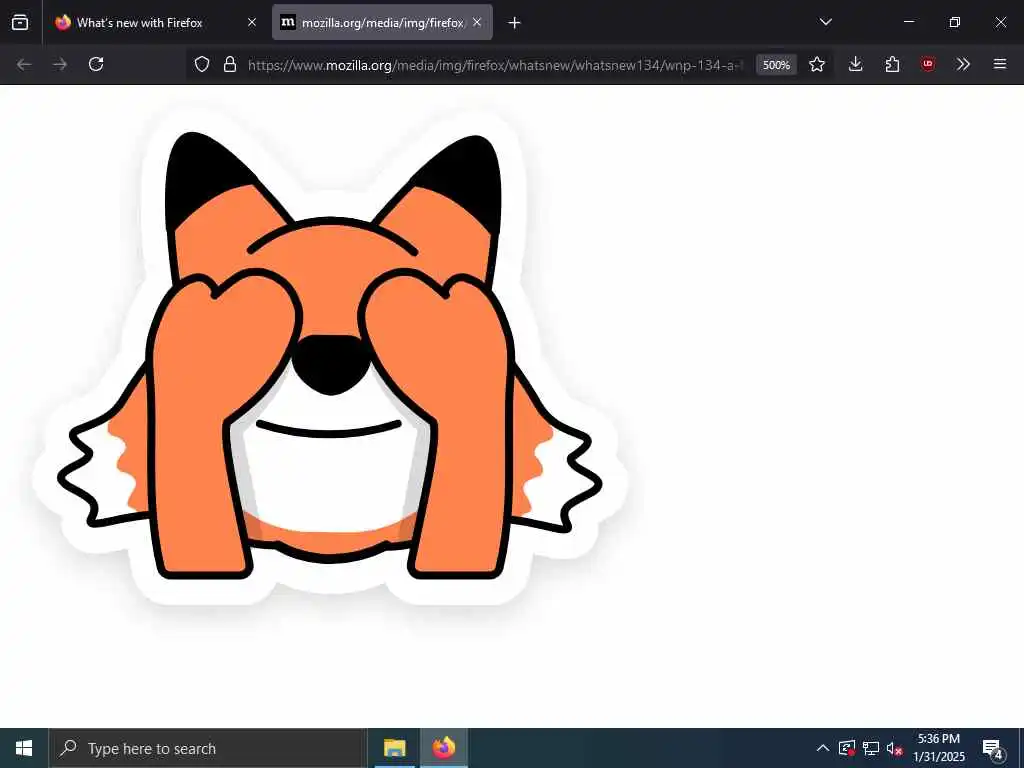Open the Firefox View icon

pos(20,22)
